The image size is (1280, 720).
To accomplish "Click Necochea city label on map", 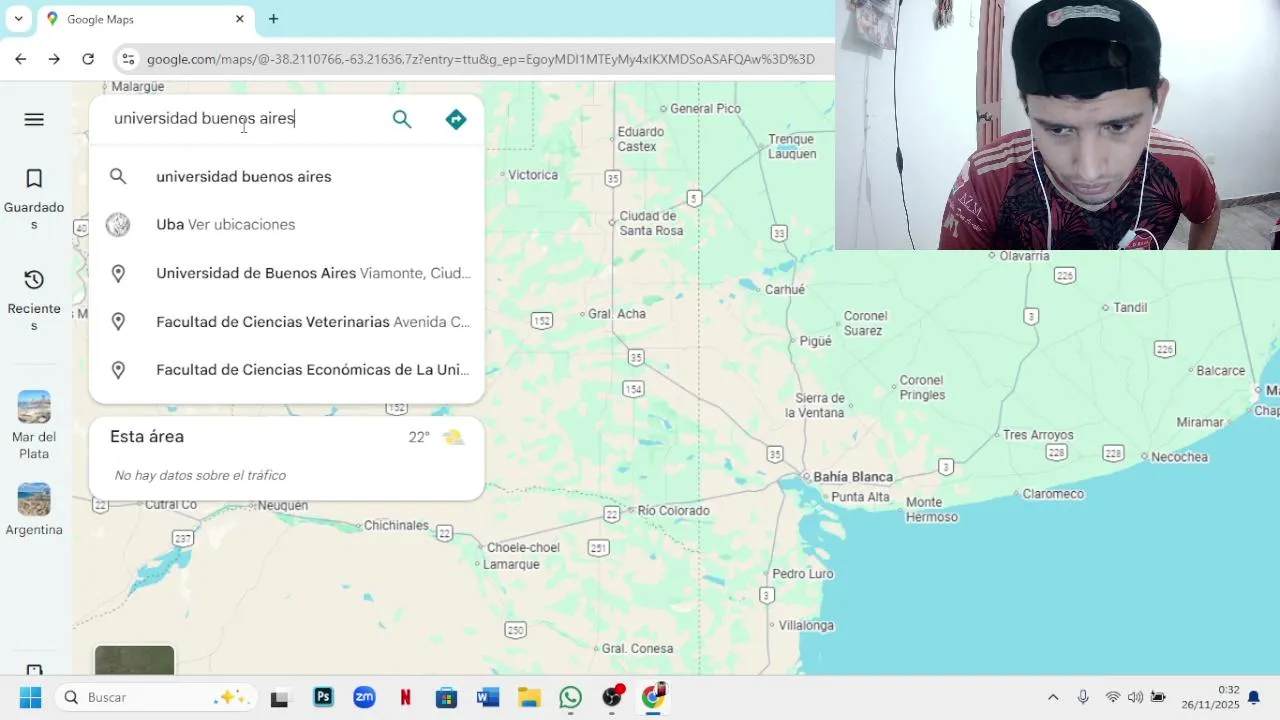I will [x=1180, y=457].
